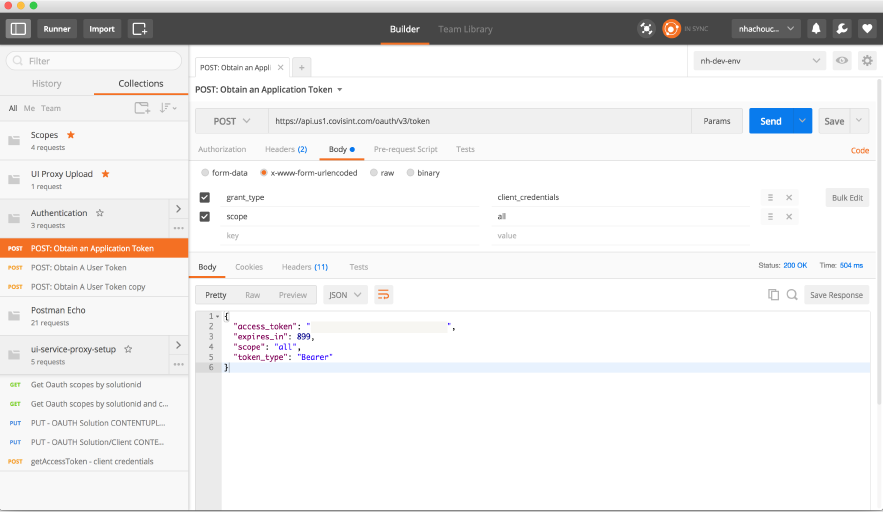Open settings wrench icon
The width and height of the screenshot is (884, 512).
[842, 29]
